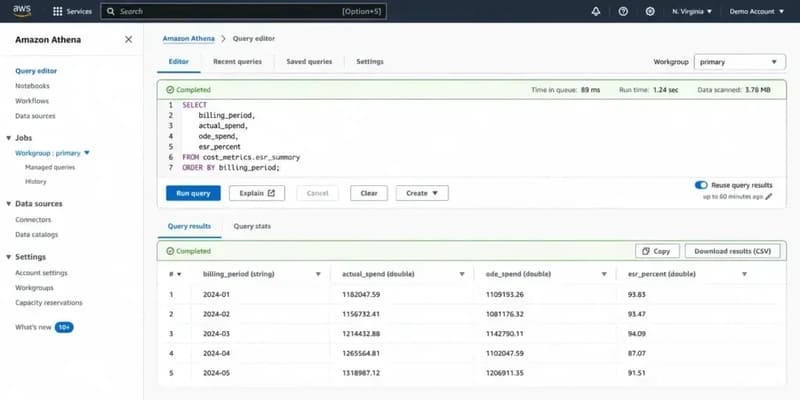Image resolution: width=800 pixels, height=400 pixels.
Task: Click the AWS logo home icon
Action: click(22, 11)
